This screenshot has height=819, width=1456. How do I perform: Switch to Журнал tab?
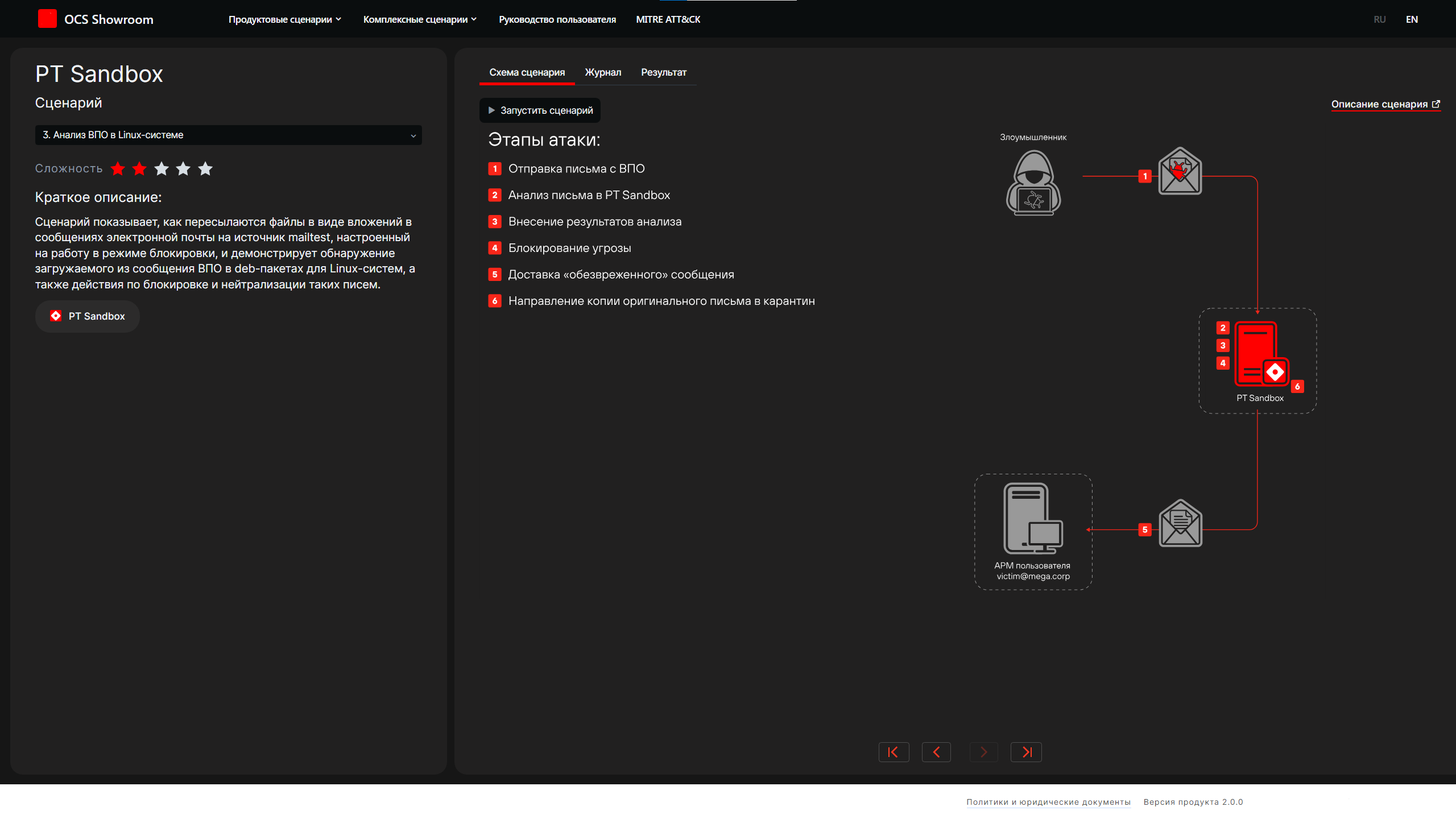(x=603, y=72)
